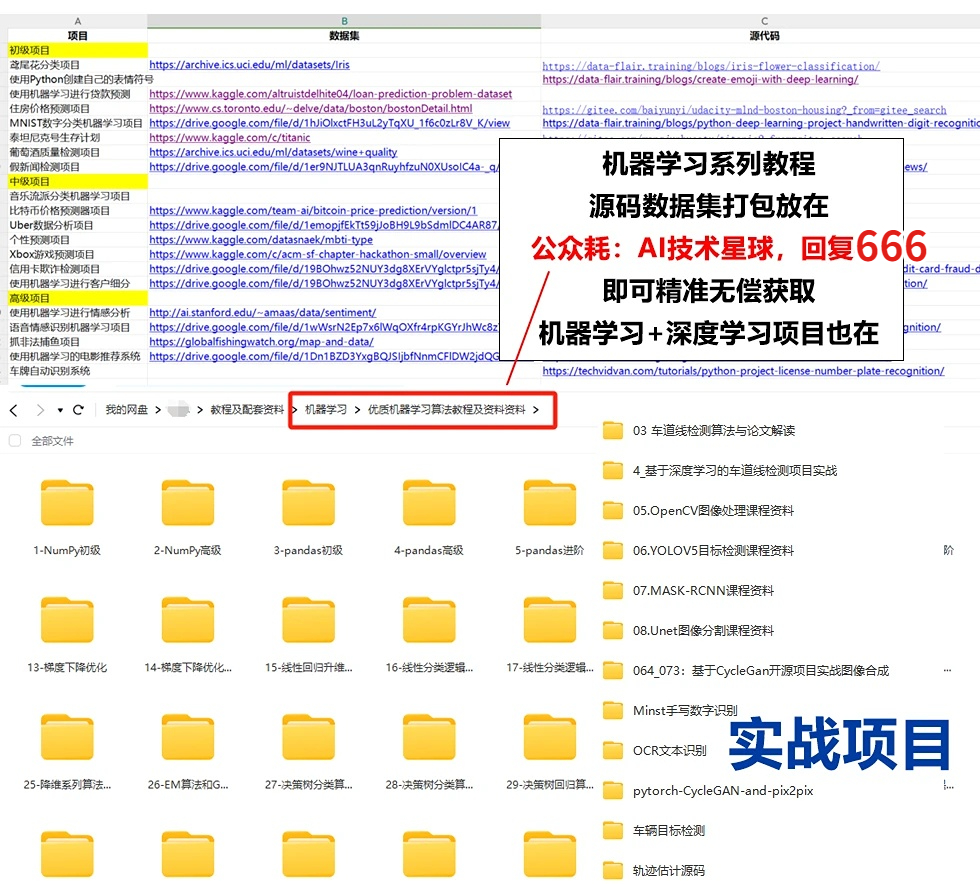Click folder icon for 03 车道线检测算法与论文解读
Screen dimensions: 980x884
click(x=612, y=430)
